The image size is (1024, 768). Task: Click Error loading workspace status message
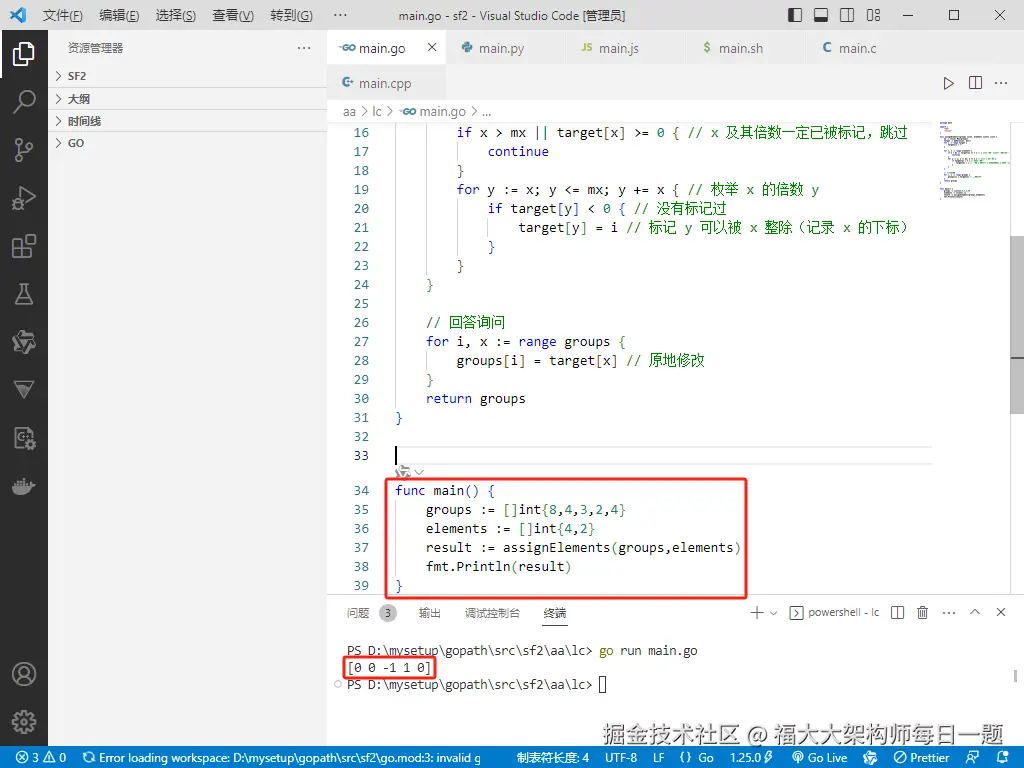click(281, 758)
